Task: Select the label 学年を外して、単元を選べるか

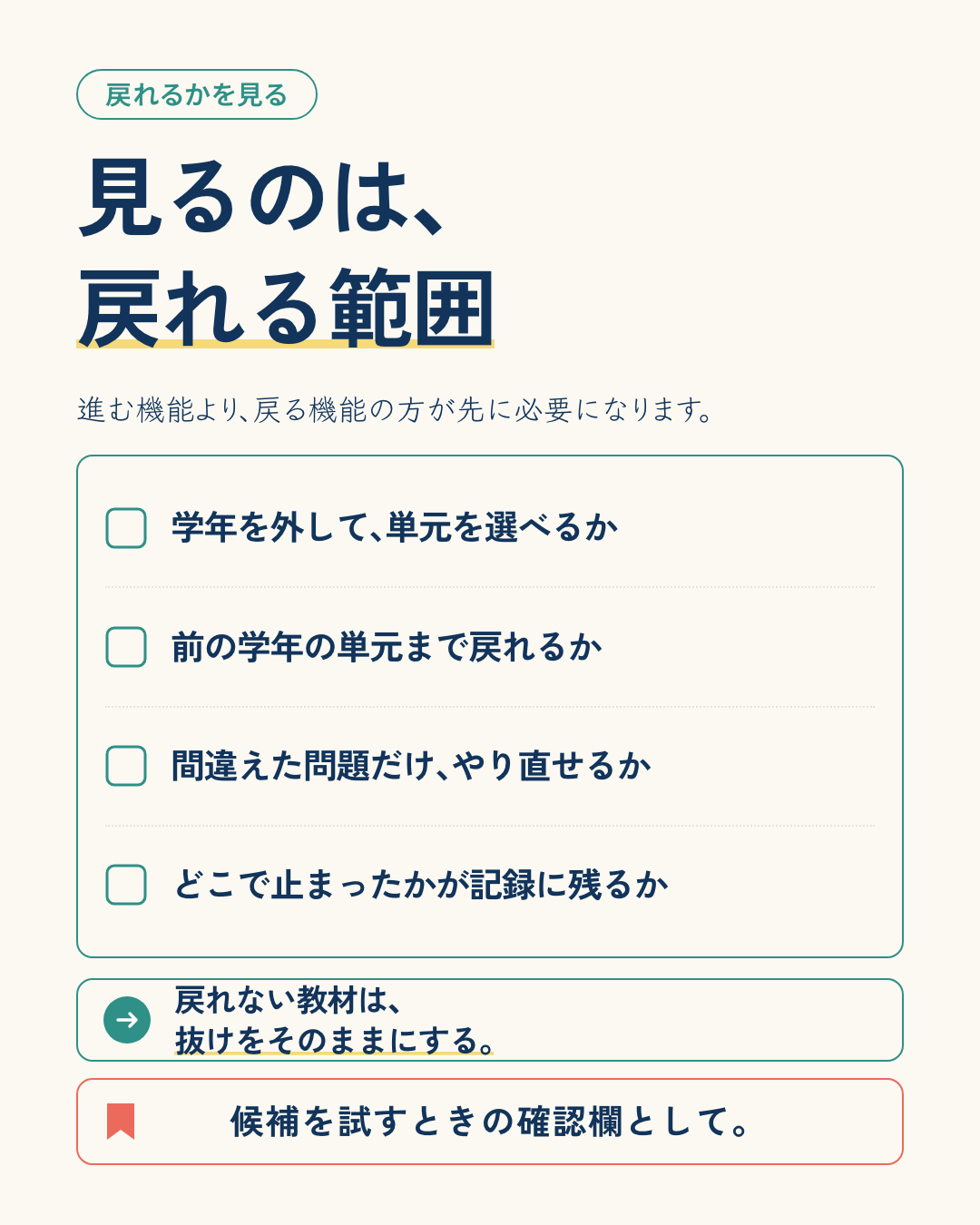Action: [x=395, y=527]
